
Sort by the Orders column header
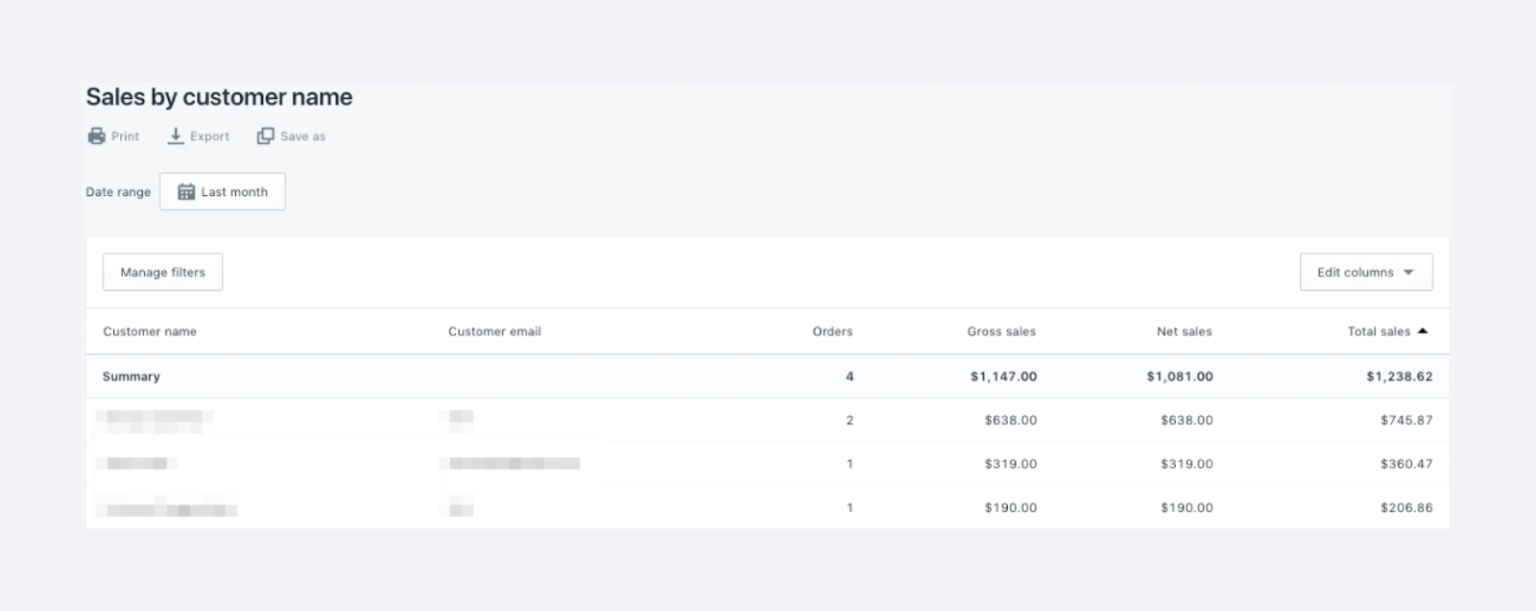coord(832,331)
